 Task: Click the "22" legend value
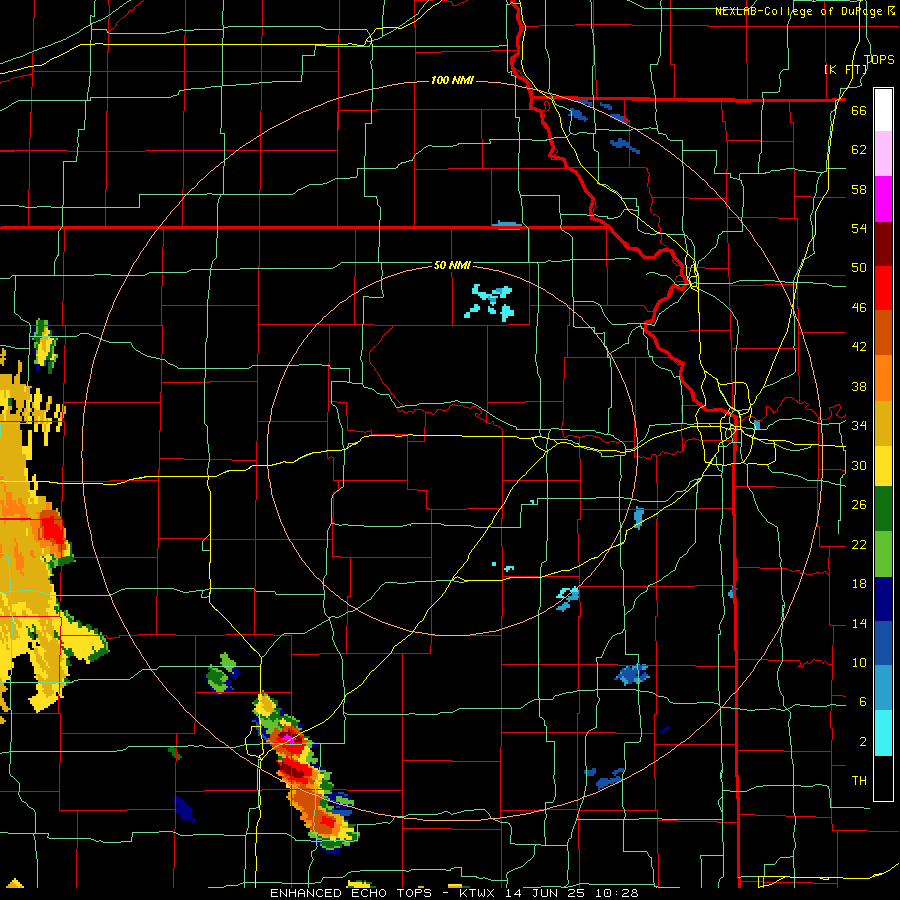click(859, 544)
